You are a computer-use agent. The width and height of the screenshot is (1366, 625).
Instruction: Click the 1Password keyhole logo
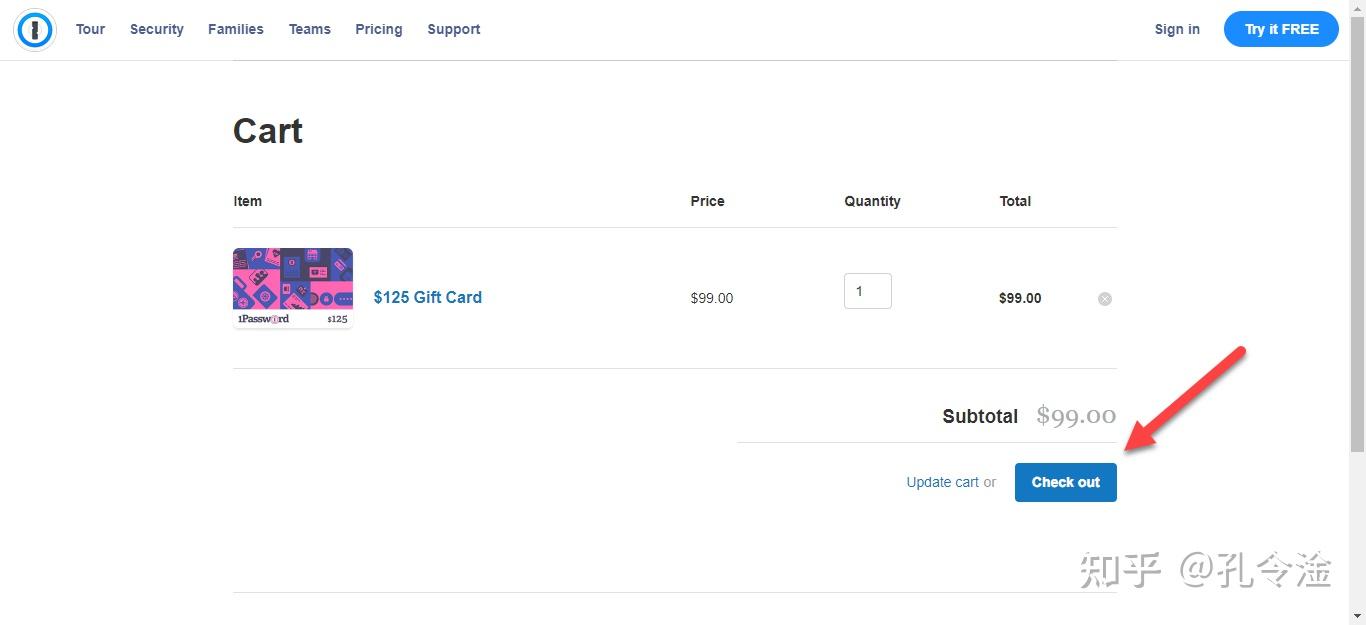pos(35,30)
